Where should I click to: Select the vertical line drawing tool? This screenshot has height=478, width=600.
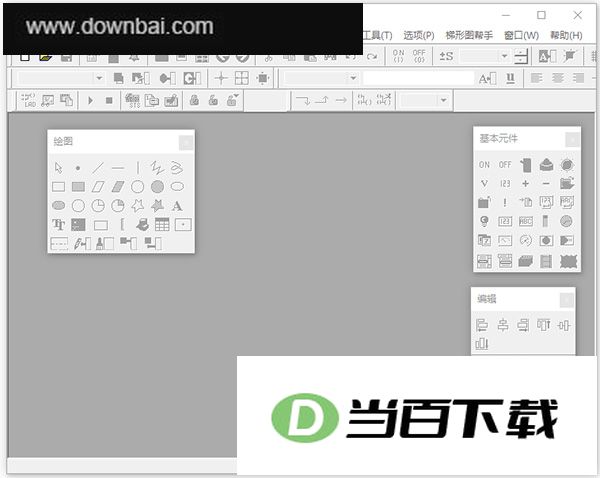138,168
